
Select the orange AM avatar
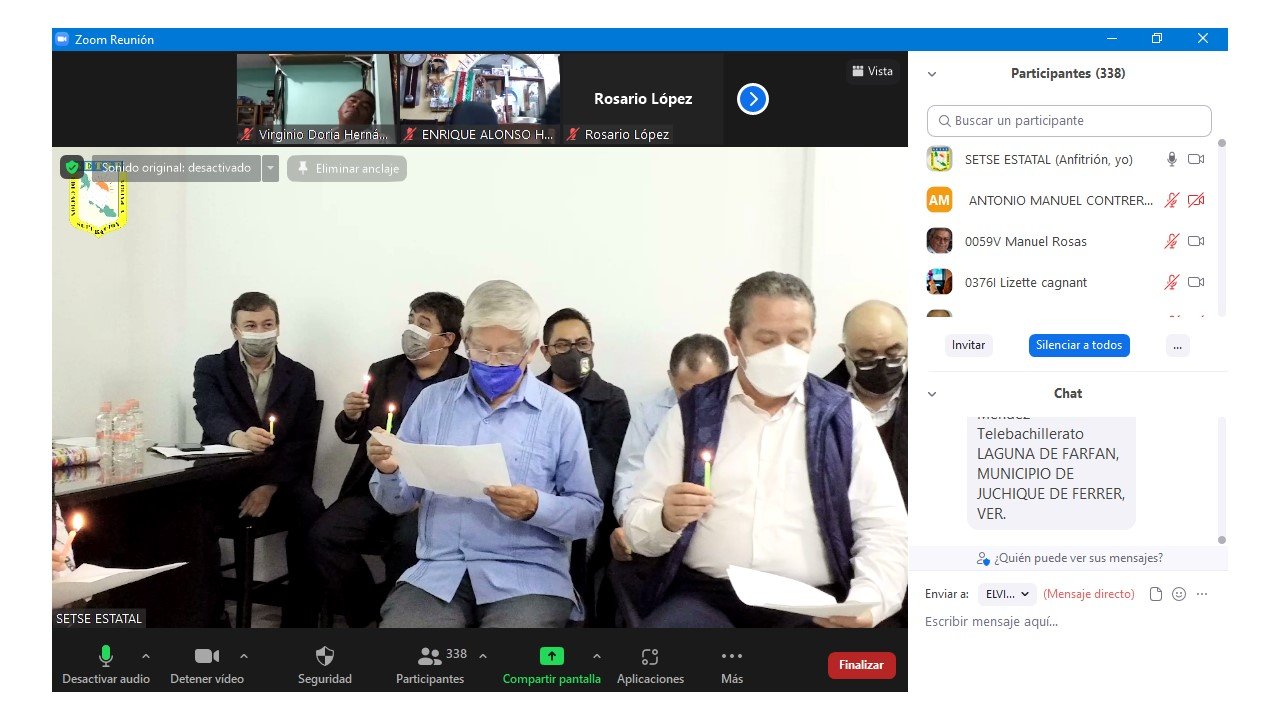[x=939, y=200]
